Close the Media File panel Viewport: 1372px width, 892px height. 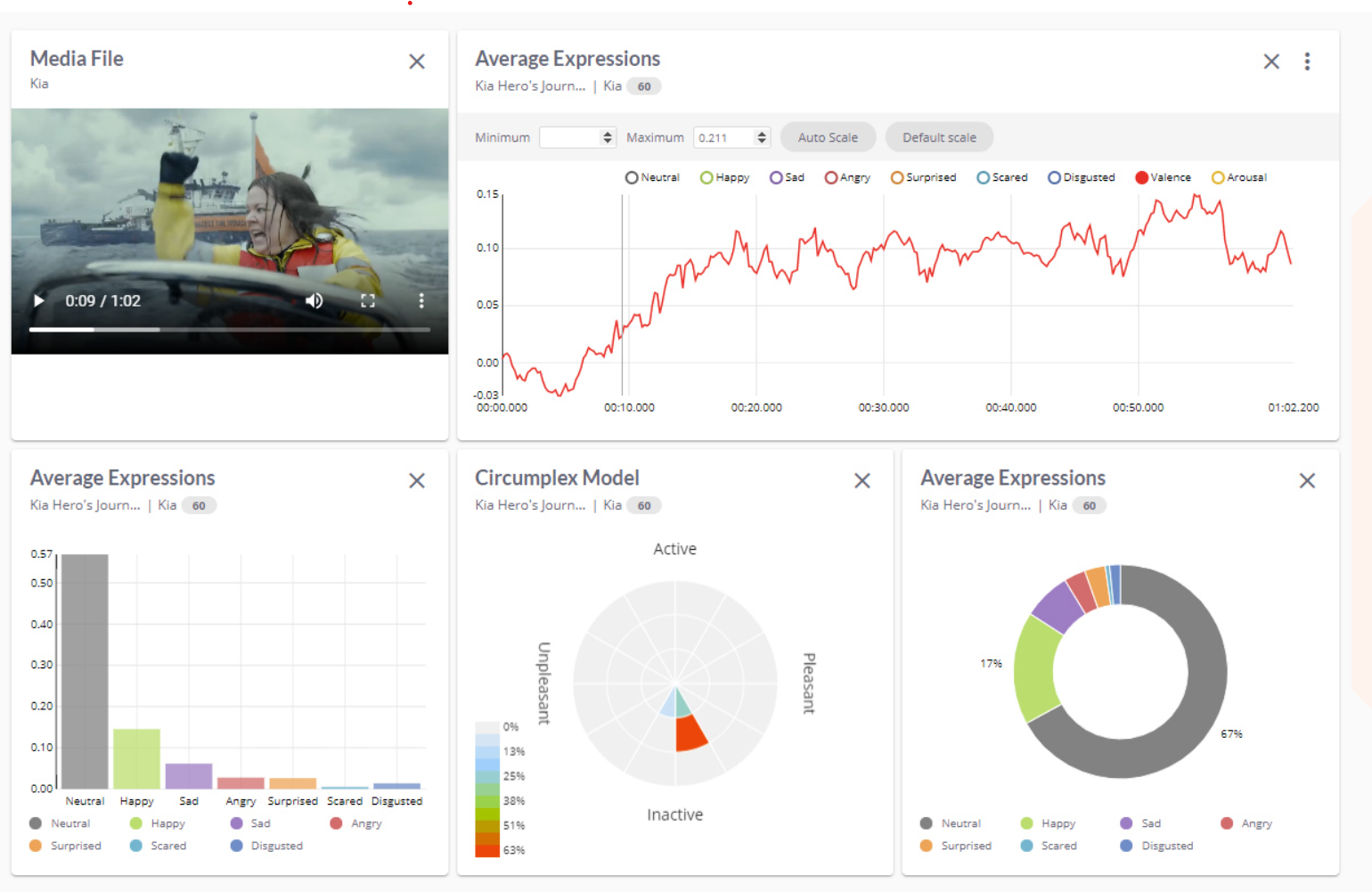point(417,61)
